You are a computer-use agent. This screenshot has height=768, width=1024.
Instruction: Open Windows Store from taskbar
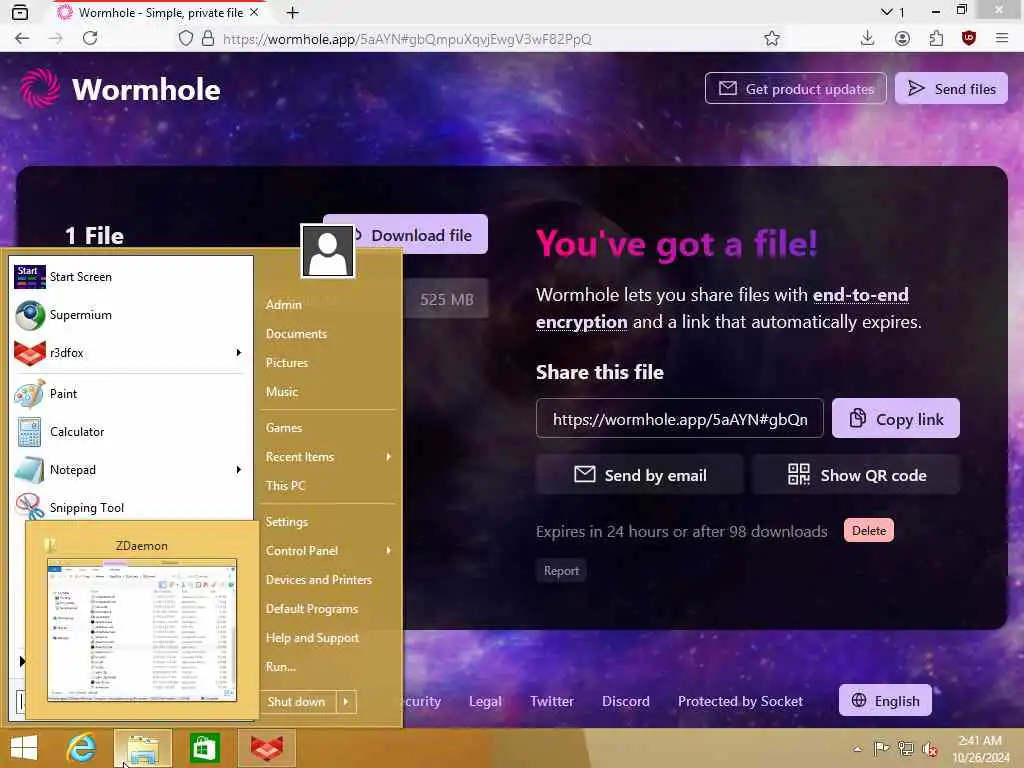pos(204,748)
